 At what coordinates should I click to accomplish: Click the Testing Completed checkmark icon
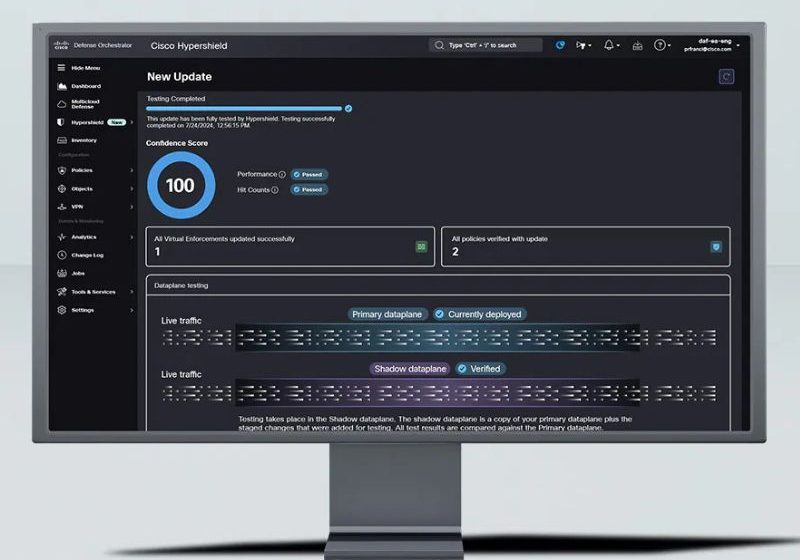[348, 109]
